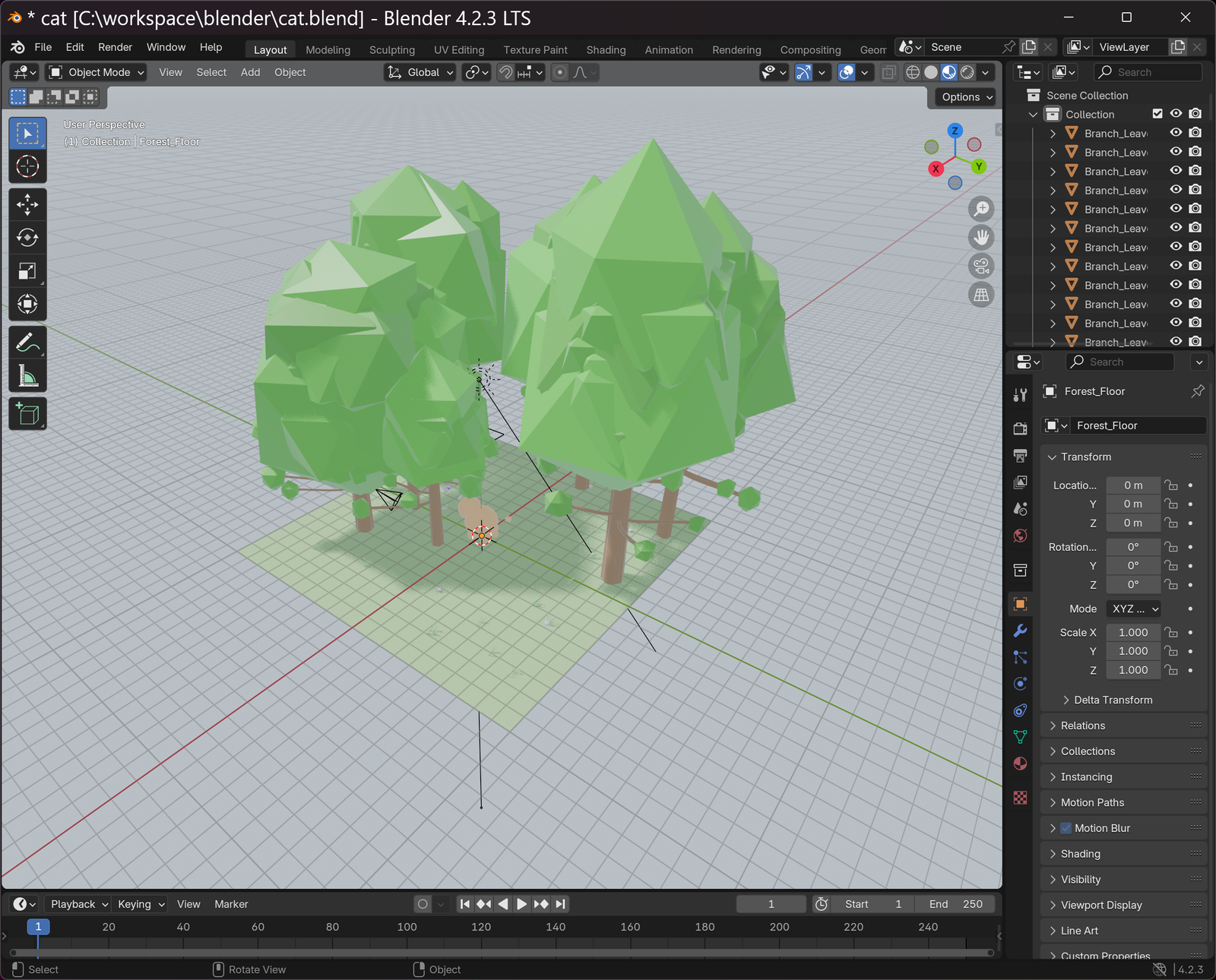
Task: Open the File menu
Action: pos(43,47)
